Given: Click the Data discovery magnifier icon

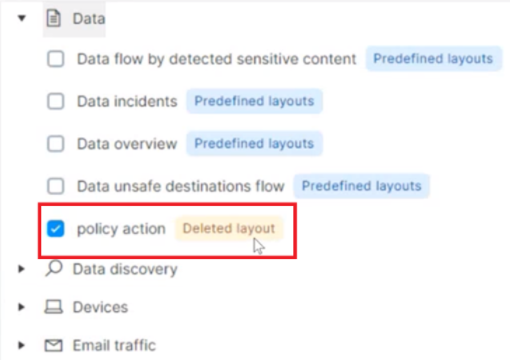Looking at the screenshot, I should pos(54,269).
